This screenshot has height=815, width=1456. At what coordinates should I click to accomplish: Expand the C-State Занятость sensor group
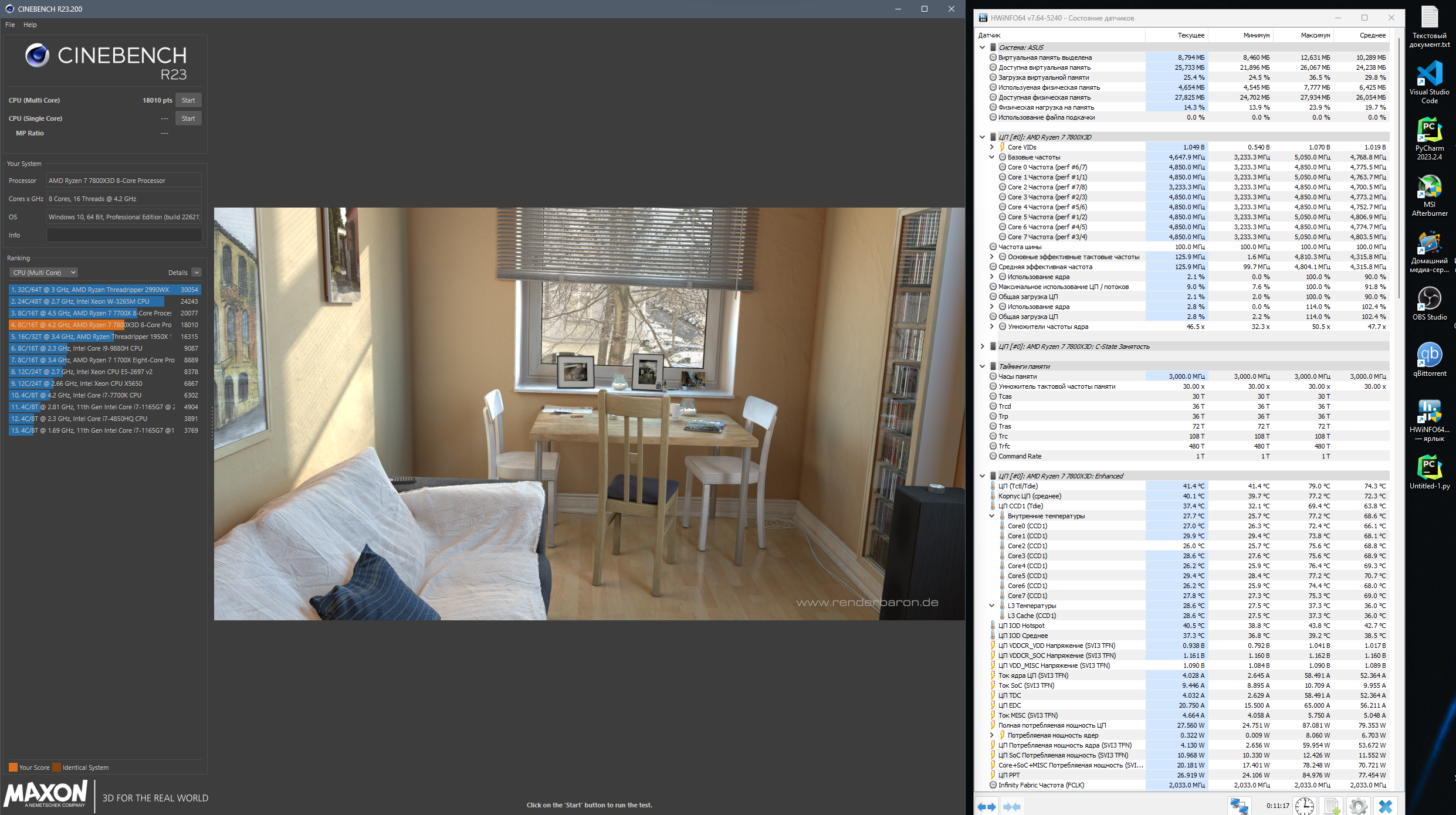click(983, 347)
